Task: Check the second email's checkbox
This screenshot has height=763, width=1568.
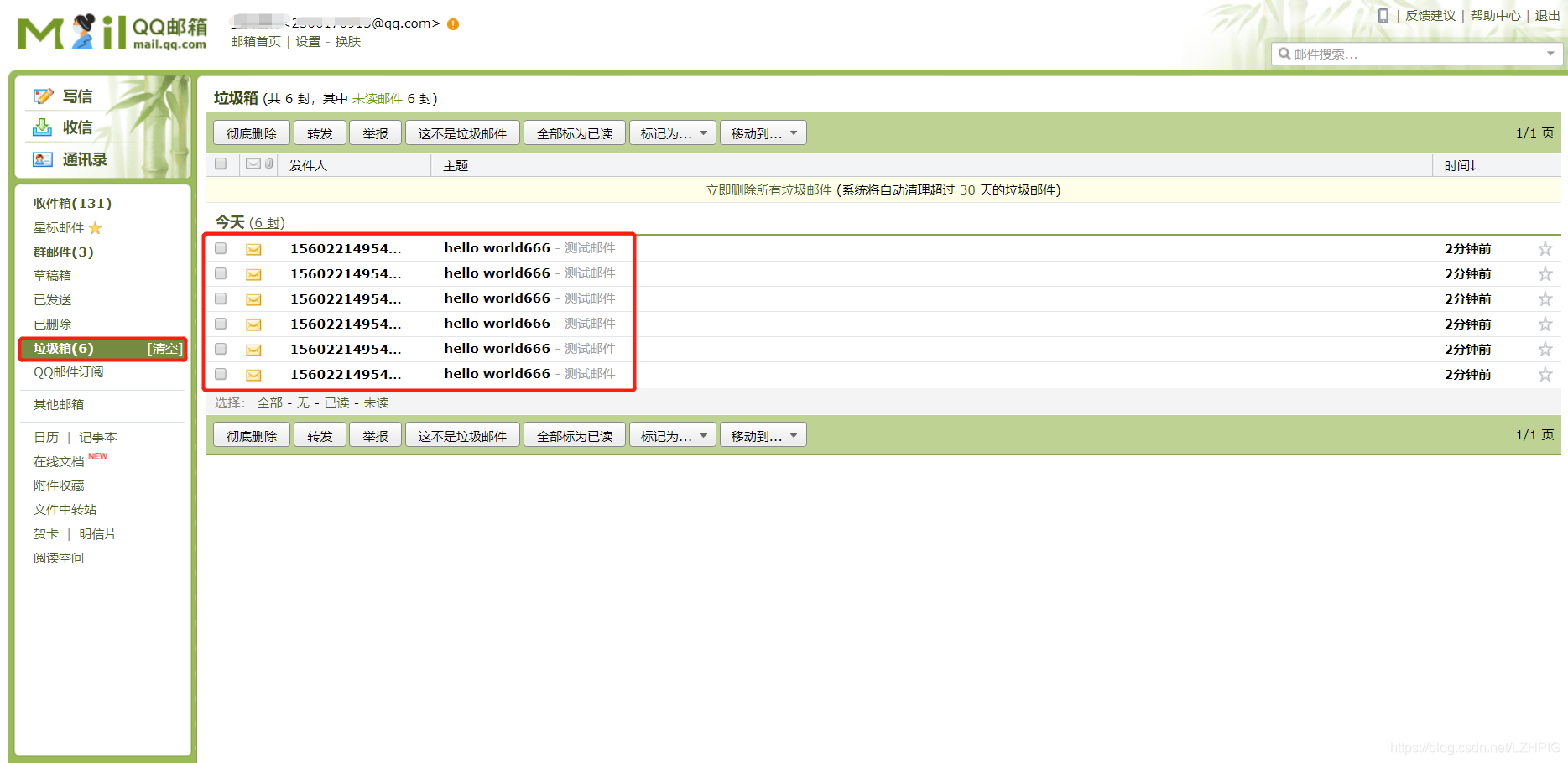Action: pyautogui.click(x=221, y=273)
